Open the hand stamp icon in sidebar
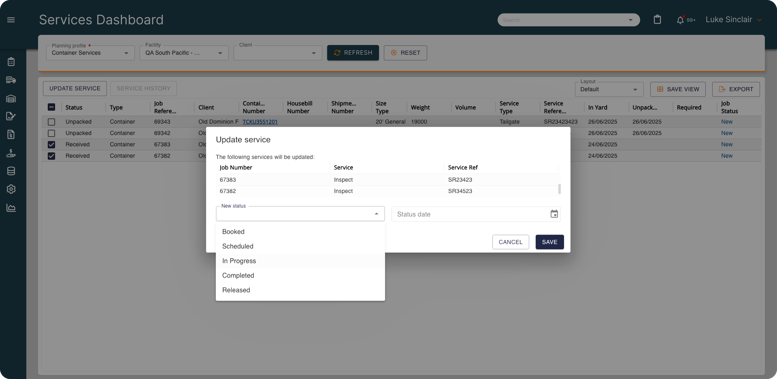 11,153
